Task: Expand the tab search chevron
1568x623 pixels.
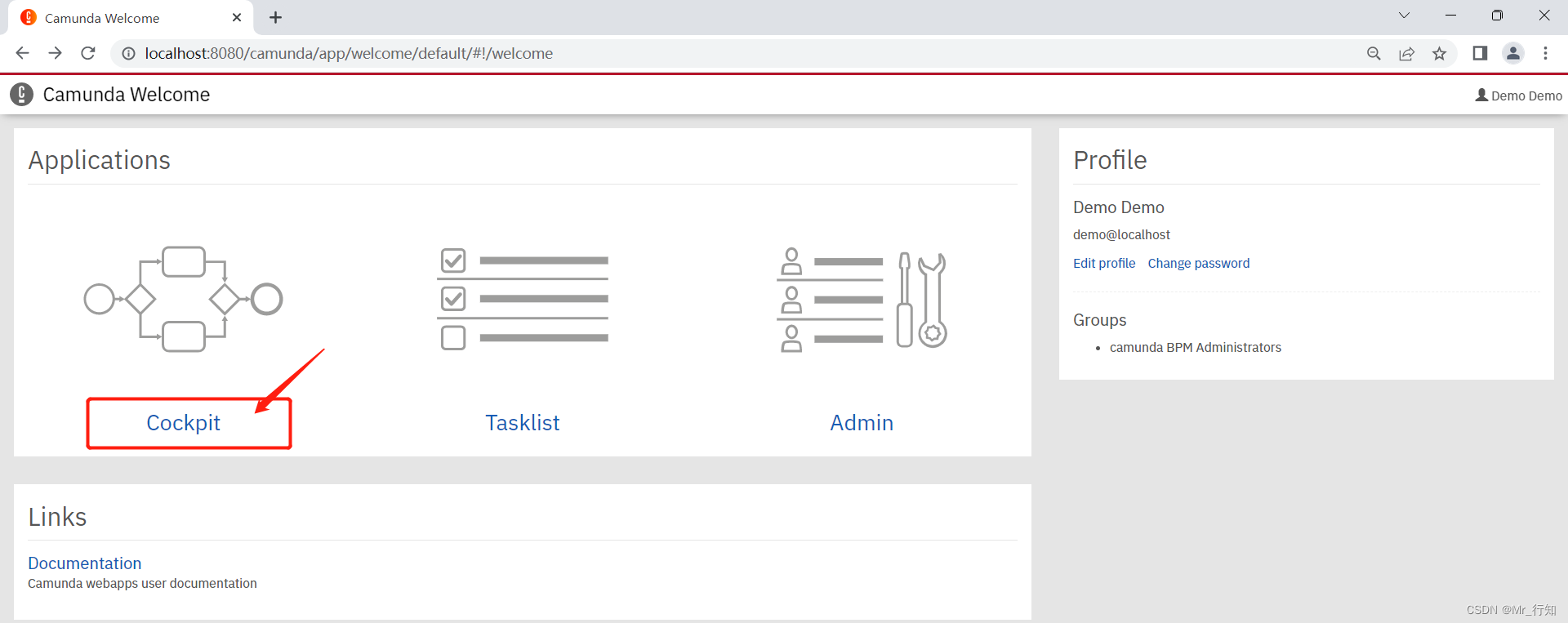Action: point(1404,16)
